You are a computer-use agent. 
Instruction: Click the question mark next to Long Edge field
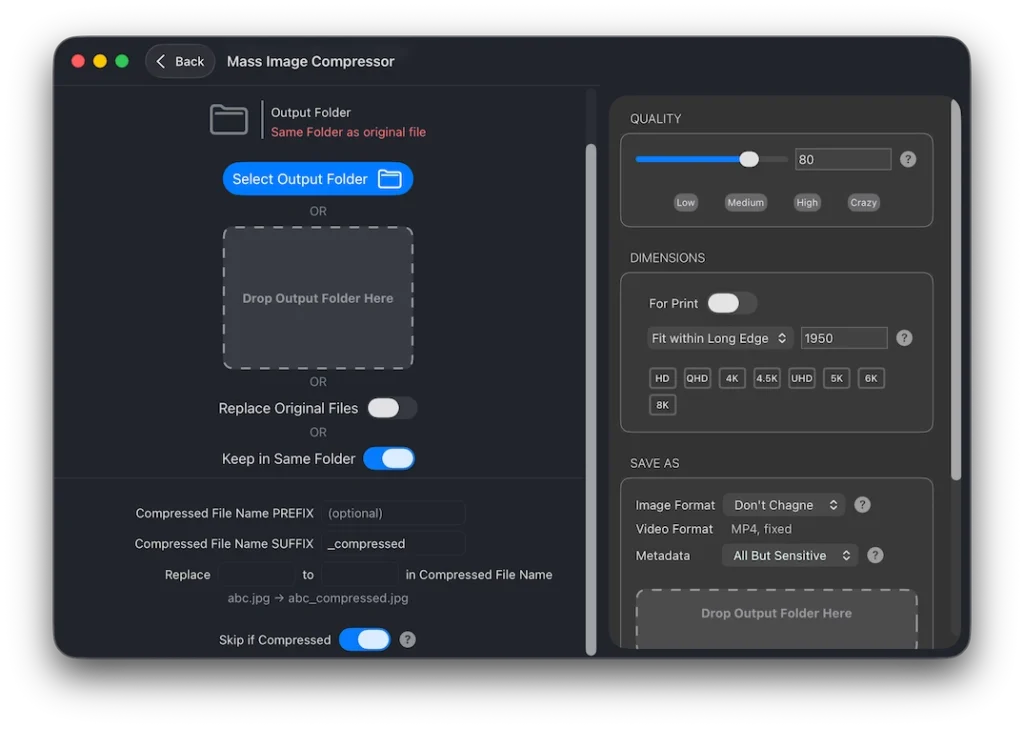click(x=904, y=337)
